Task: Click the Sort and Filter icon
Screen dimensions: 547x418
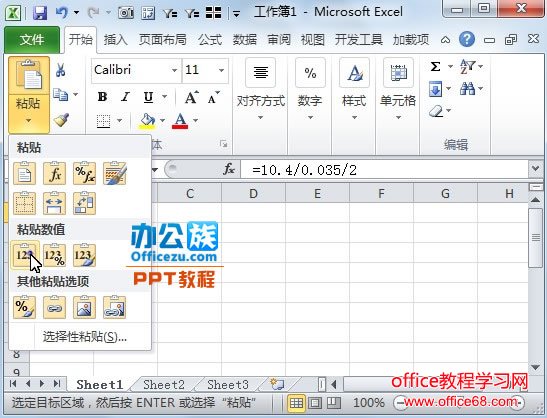Action: coord(467,66)
